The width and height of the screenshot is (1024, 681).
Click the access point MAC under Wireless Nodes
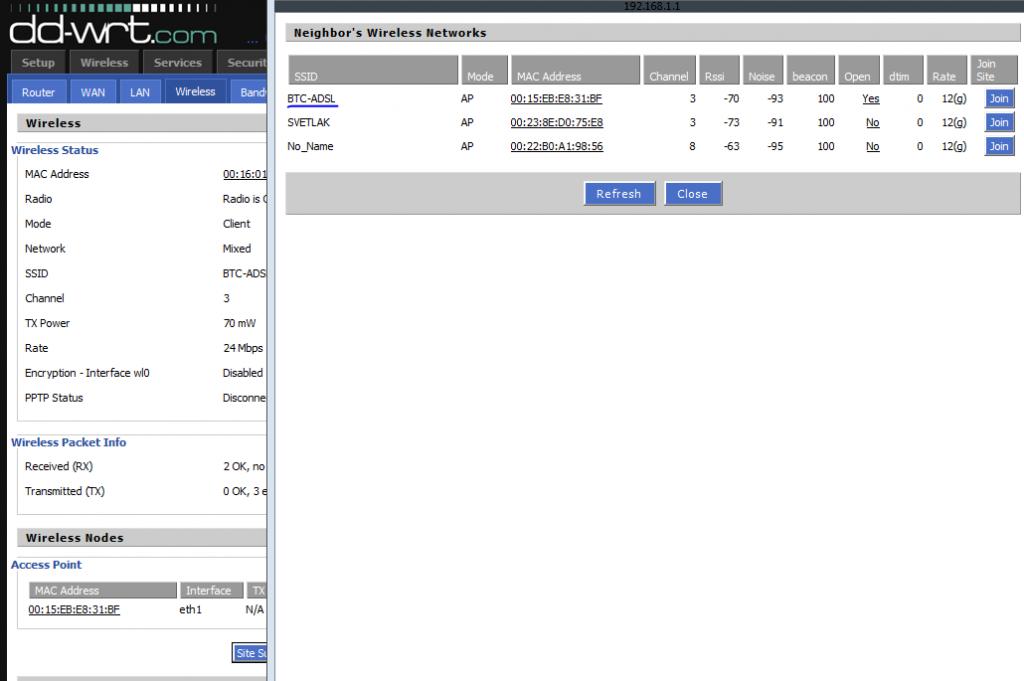[74, 610]
